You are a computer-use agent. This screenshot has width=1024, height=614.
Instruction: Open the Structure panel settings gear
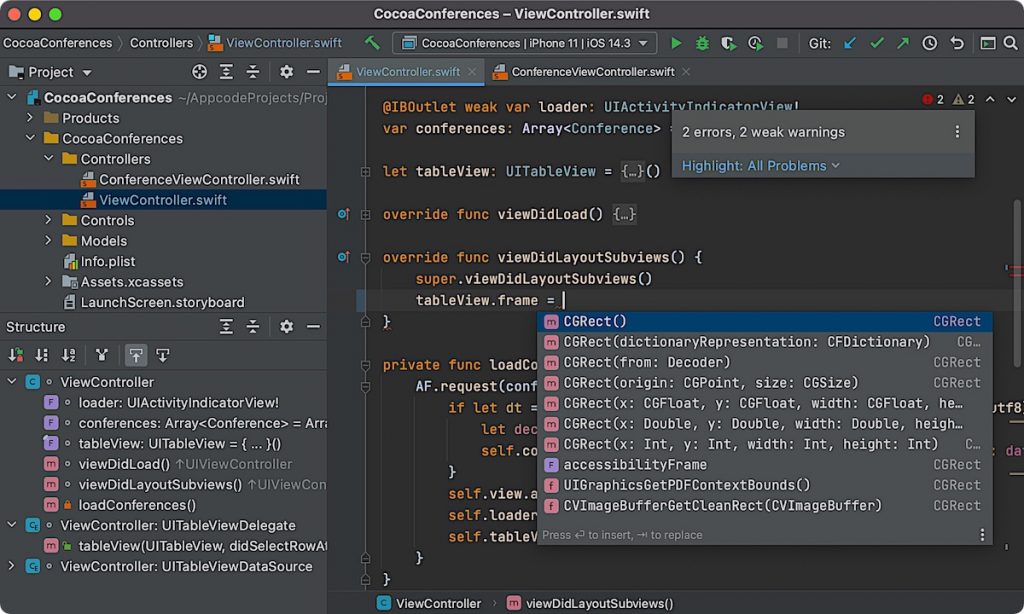pyautogui.click(x=285, y=327)
